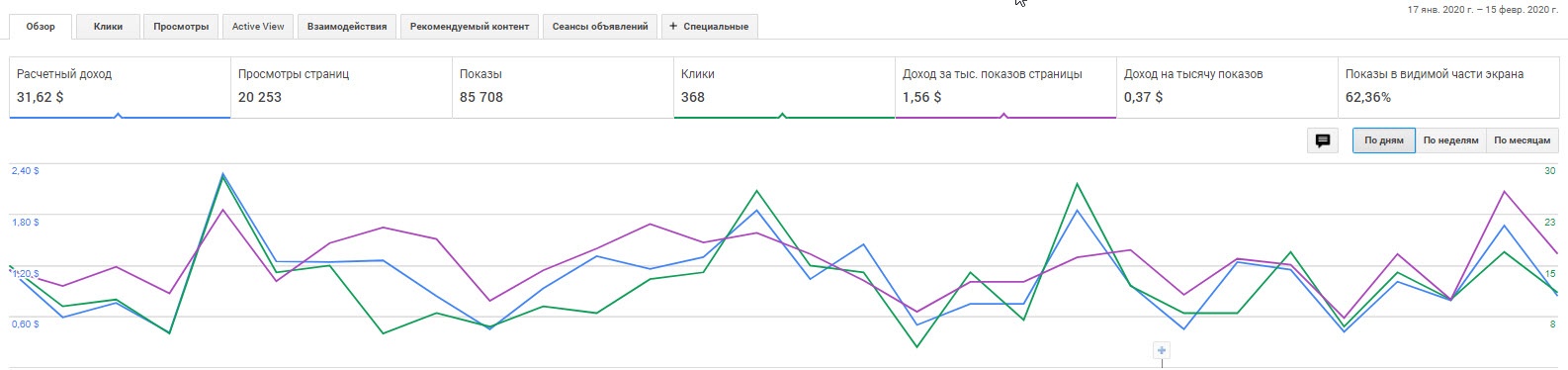The image size is (1568, 370).
Task: Toggle Доход за тыс. показов страницы metric
Action: pyautogui.click(x=1005, y=87)
